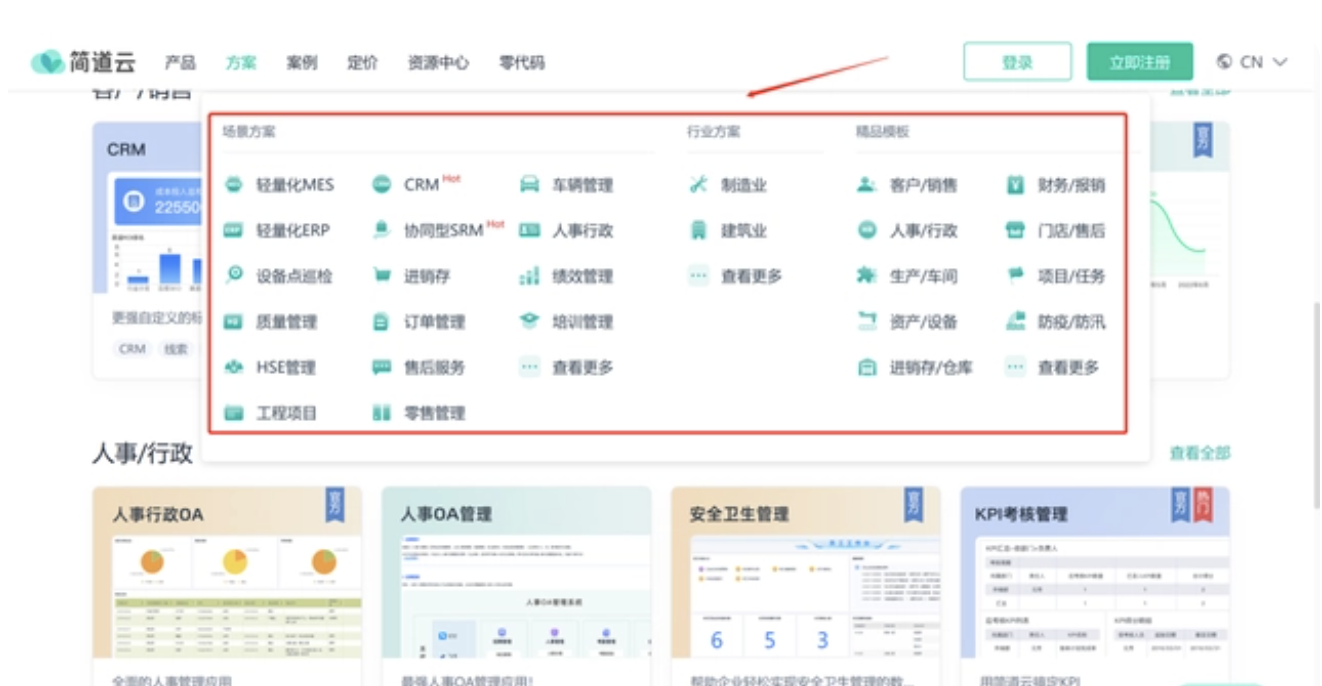Expand 查看更多 under 行业方案
Viewport: 1322px width, 686px height.
(x=750, y=277)
